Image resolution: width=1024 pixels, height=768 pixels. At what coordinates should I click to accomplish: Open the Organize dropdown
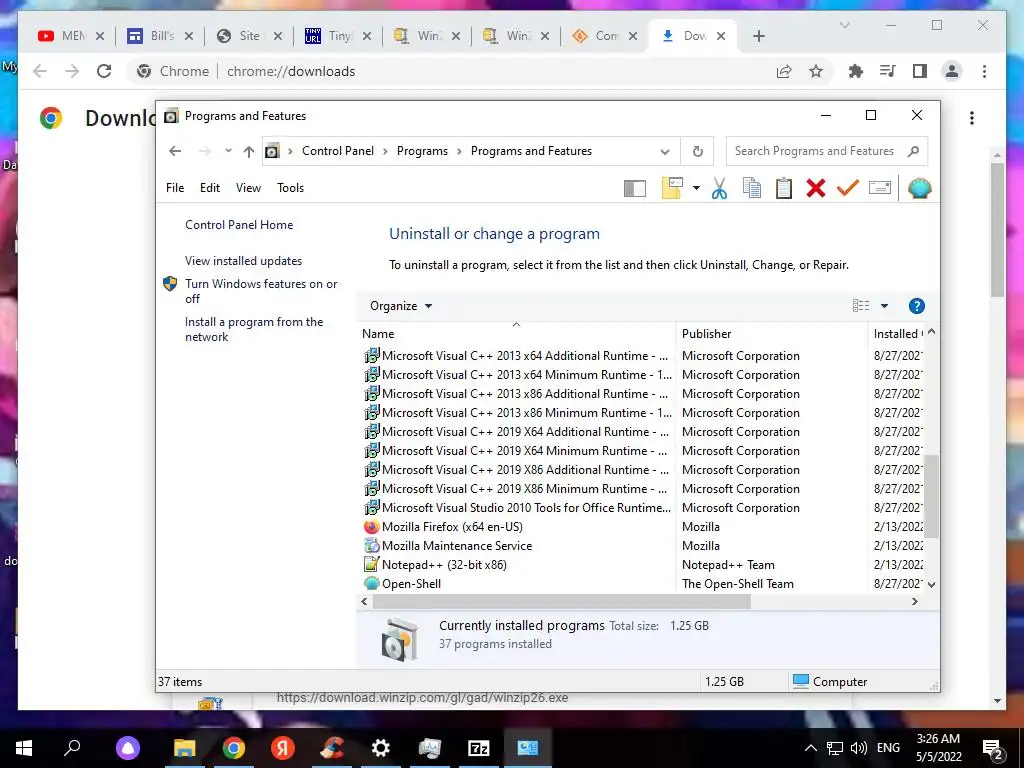(401, 306)
